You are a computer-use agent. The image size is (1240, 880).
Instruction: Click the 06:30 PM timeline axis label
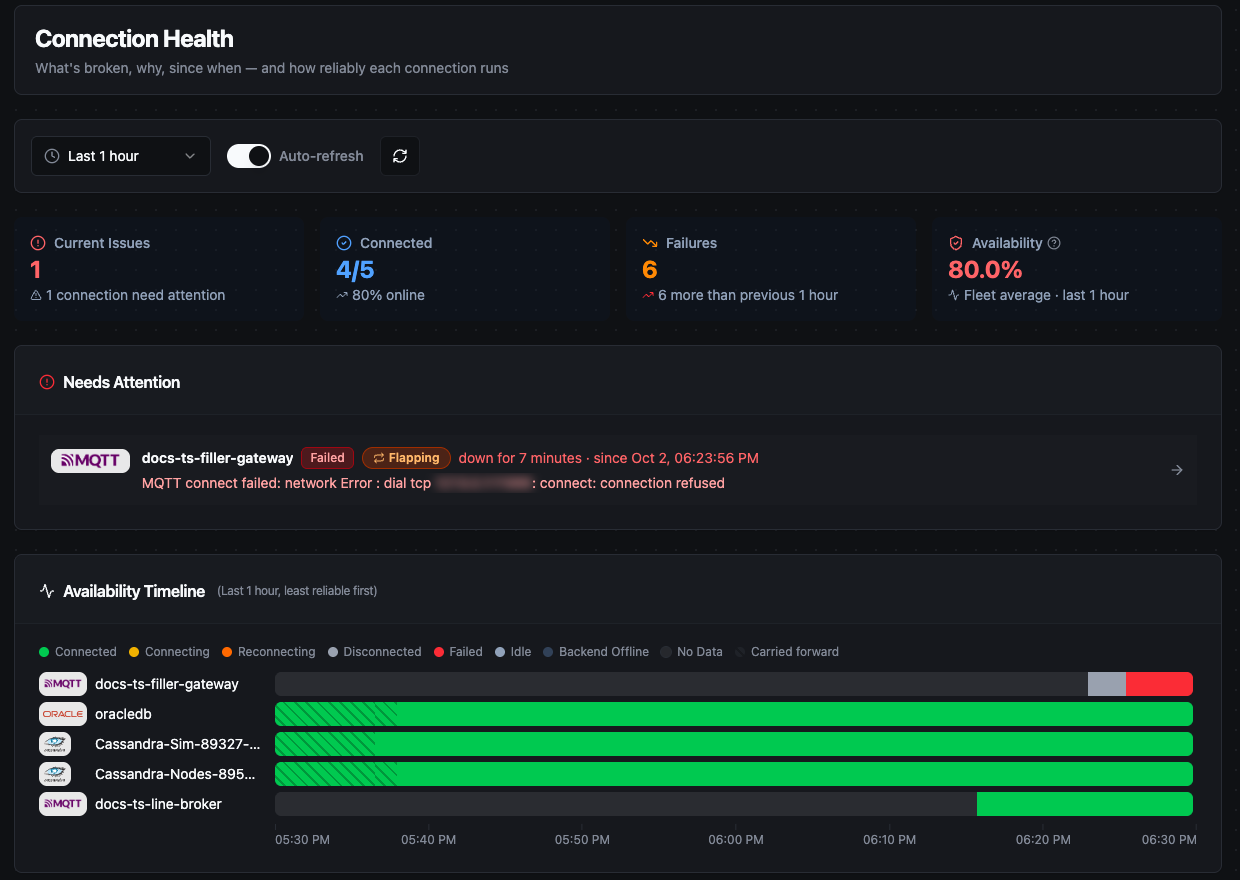[x=1169, y=840]
